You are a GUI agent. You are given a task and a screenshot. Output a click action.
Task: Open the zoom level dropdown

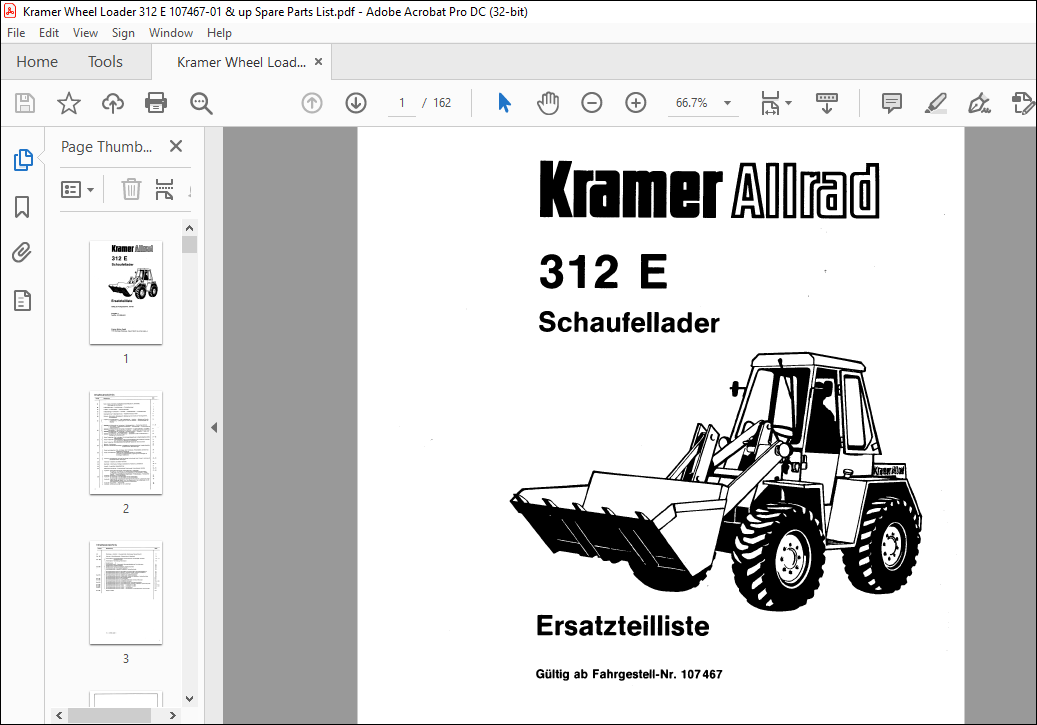727,103
